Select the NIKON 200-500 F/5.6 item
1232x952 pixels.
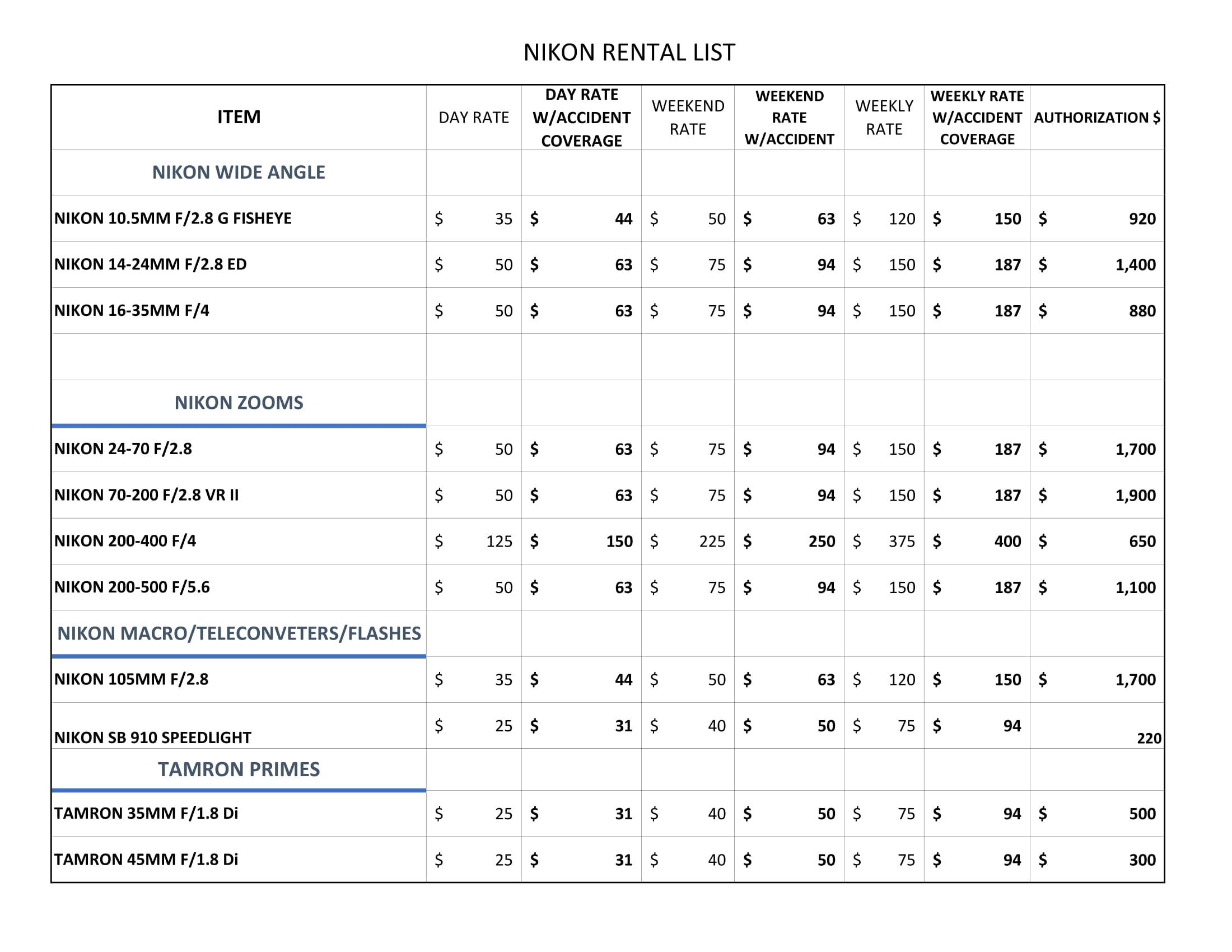tap(132, 587)
